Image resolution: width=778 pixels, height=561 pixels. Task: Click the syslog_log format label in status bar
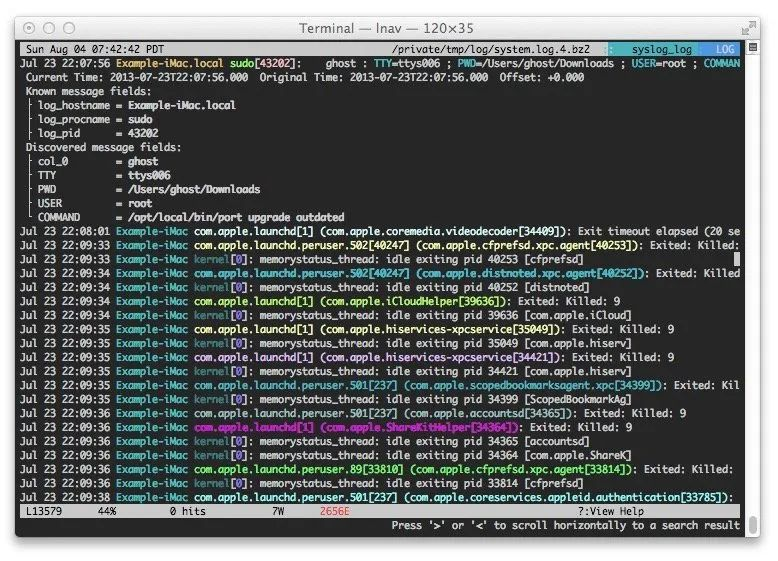click(661, 49)
